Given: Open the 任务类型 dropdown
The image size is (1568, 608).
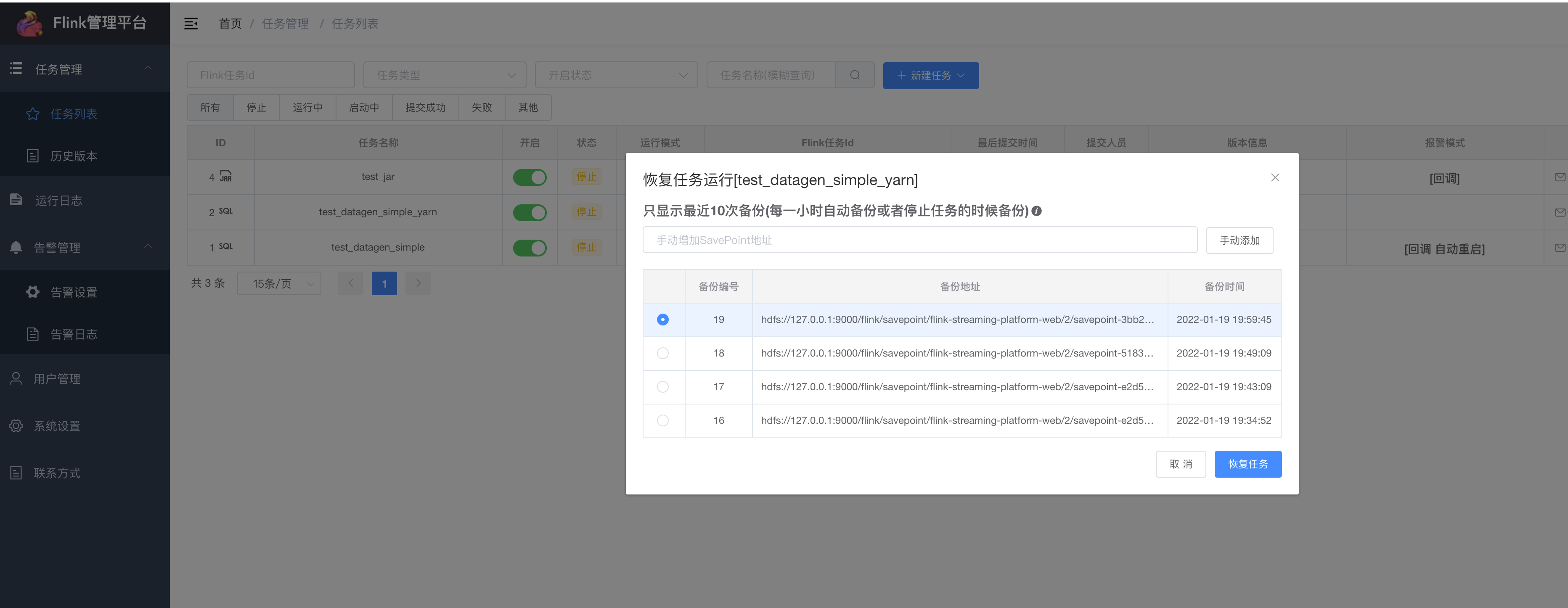Looking at the screenshot, I should pos(445,75).
